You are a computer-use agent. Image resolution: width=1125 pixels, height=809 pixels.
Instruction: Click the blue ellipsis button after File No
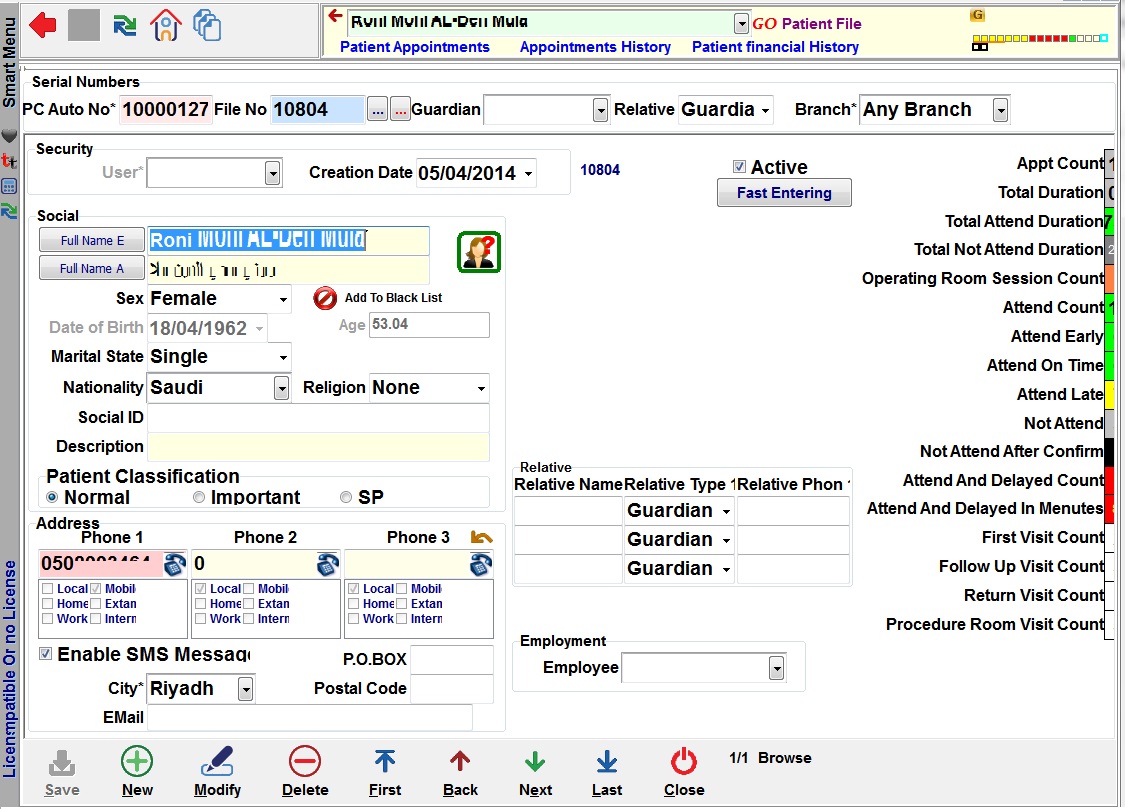(x=377, y=110)
